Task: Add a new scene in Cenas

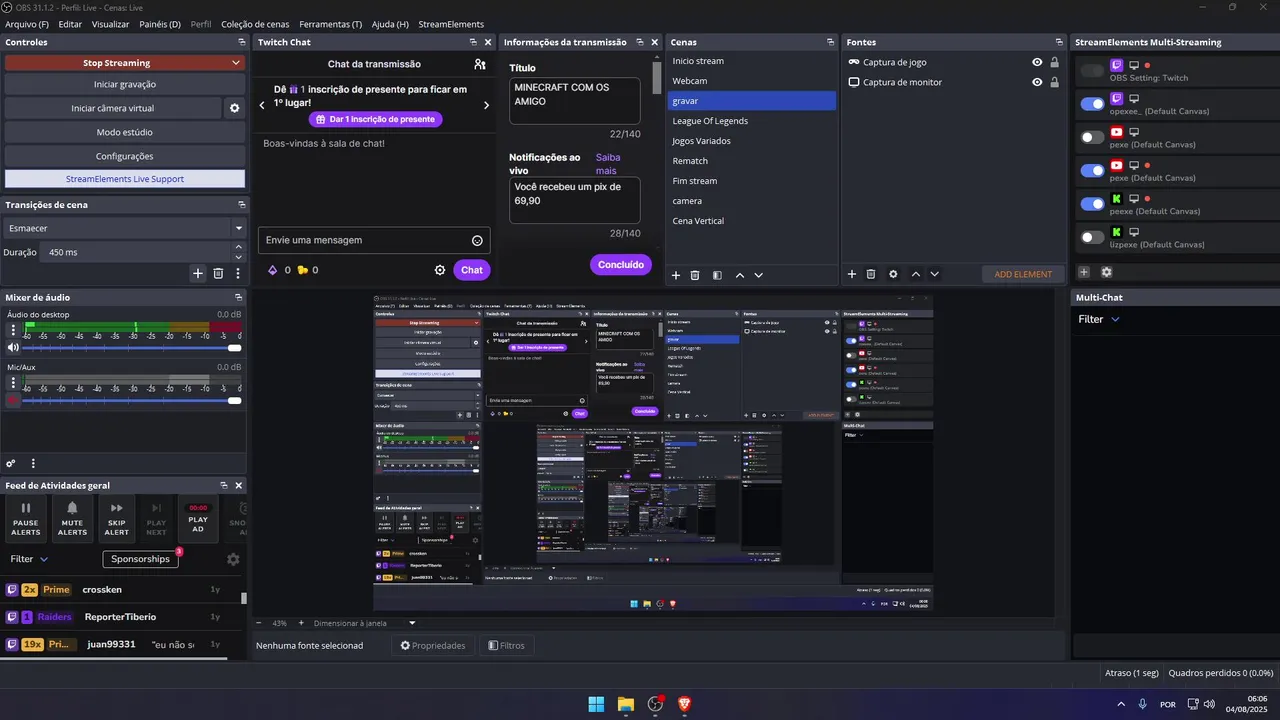Action: 676,274
